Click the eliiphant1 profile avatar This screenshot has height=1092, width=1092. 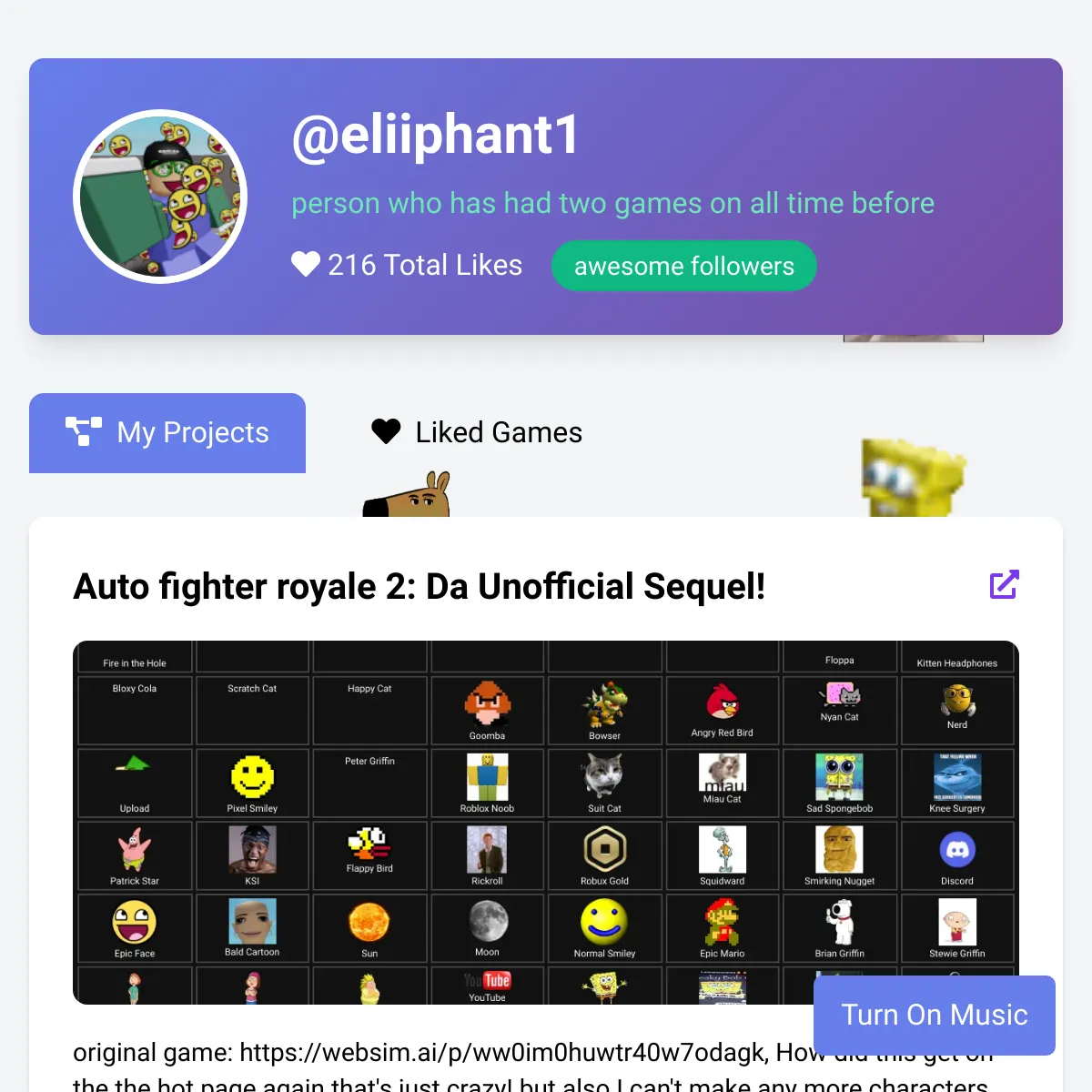pos(160,197)
